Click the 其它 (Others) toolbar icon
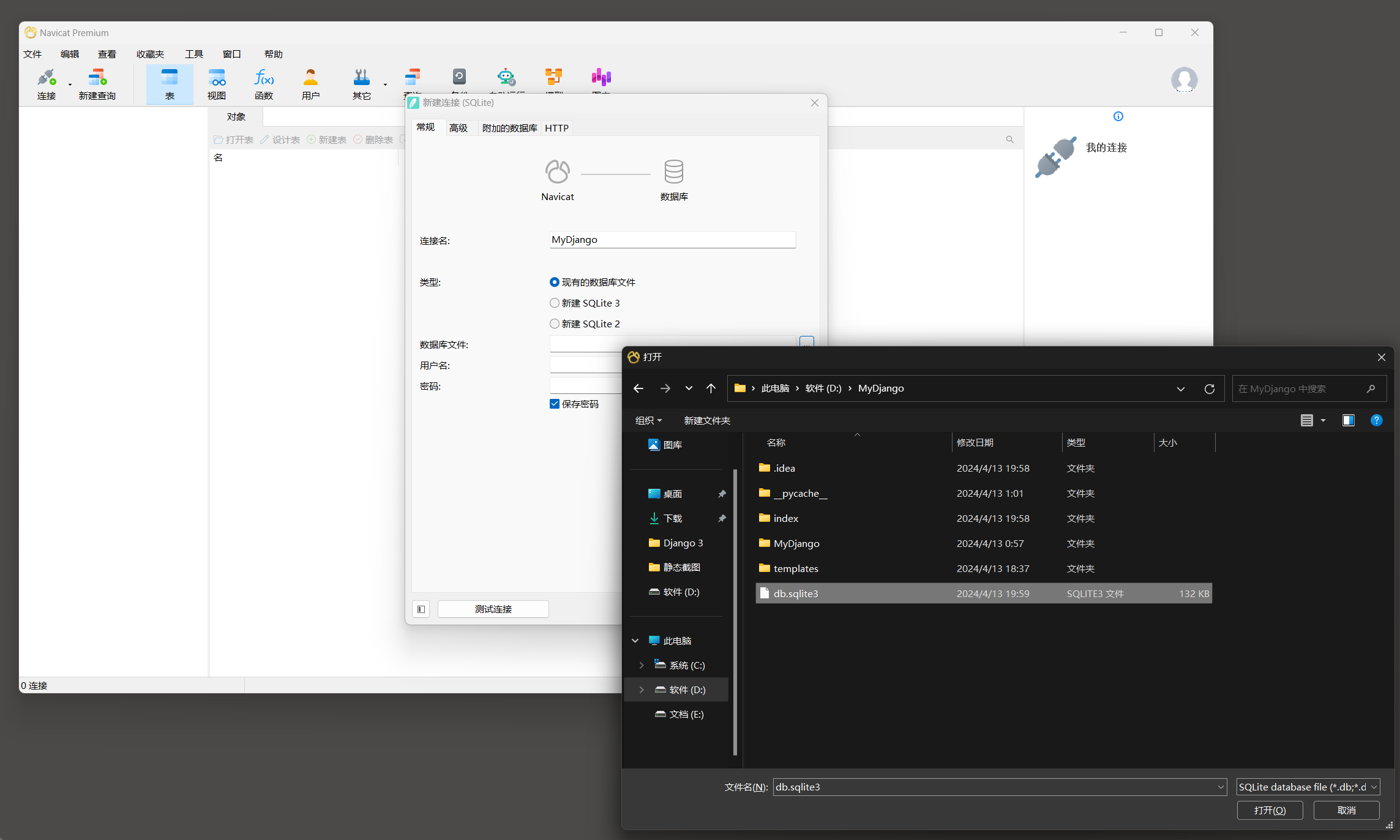 (362, 84)
